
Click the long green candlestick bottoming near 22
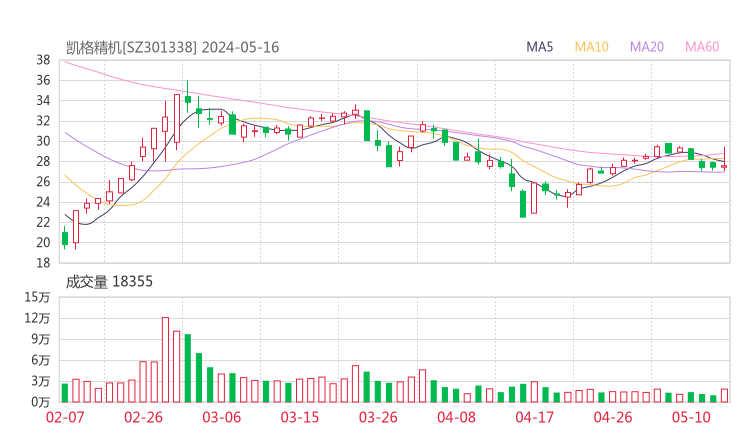pyautogui.click(x=523, y=204)
